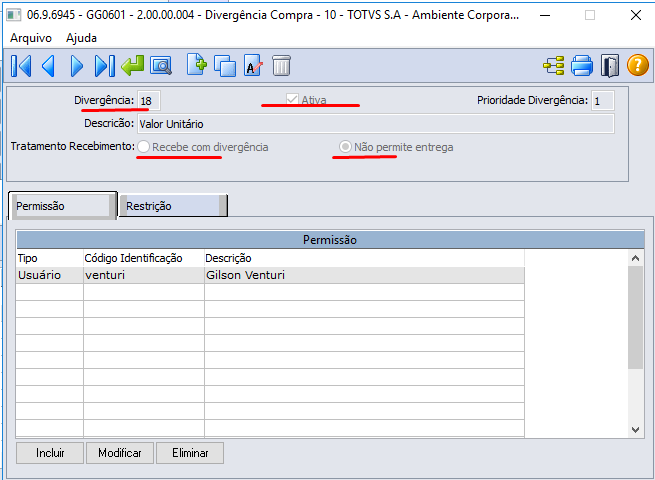Image resolution: width=655 pixels, height=480 pixels.
Task: Copy the current record icon
Action: (x=225, y=66)
